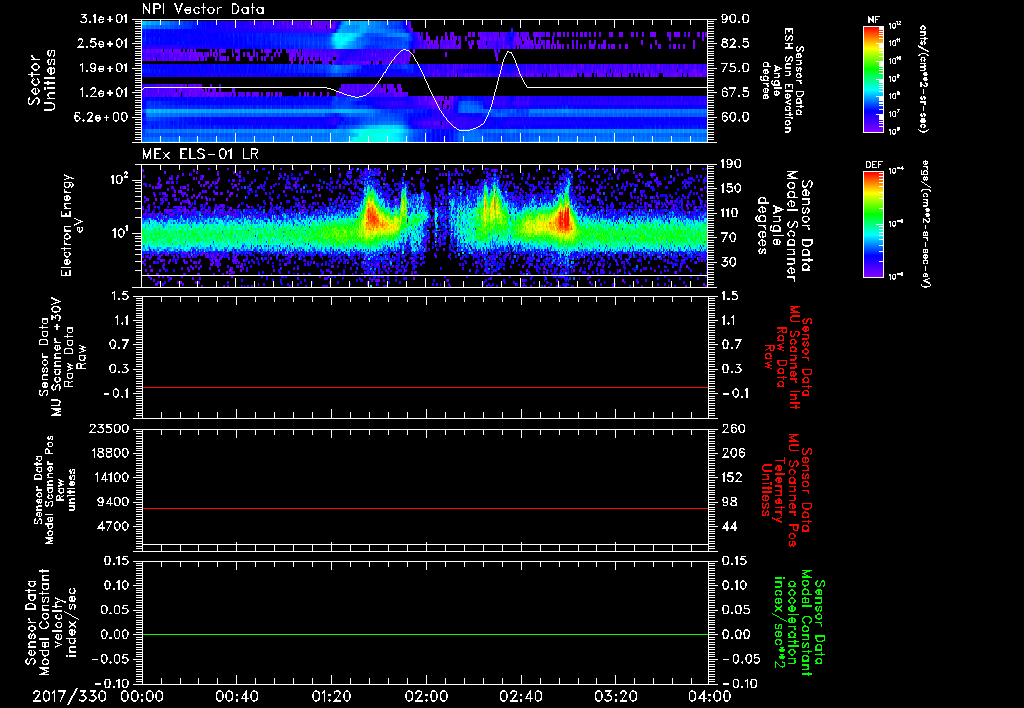
Task: Click the 'ergs/(cm**2-sr-sec-eV)' units label
Action: (926, 223)
